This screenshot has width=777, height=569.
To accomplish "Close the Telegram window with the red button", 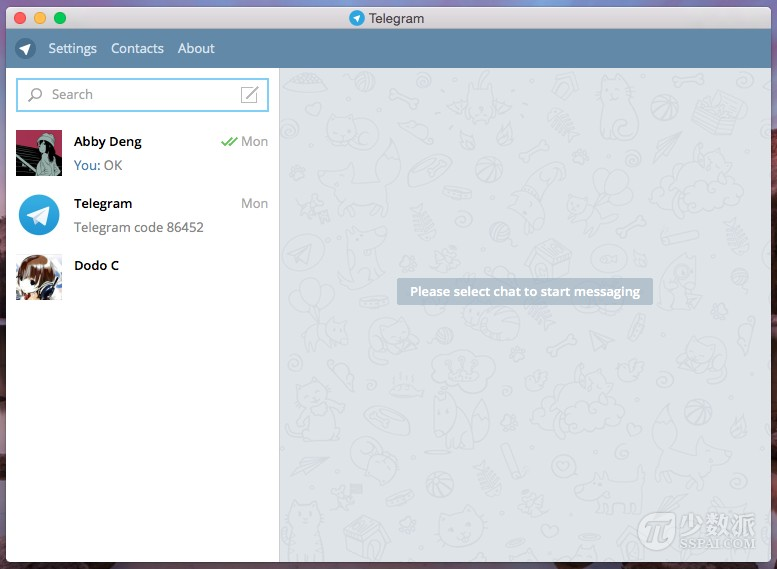I will click(x=21, y=18).
